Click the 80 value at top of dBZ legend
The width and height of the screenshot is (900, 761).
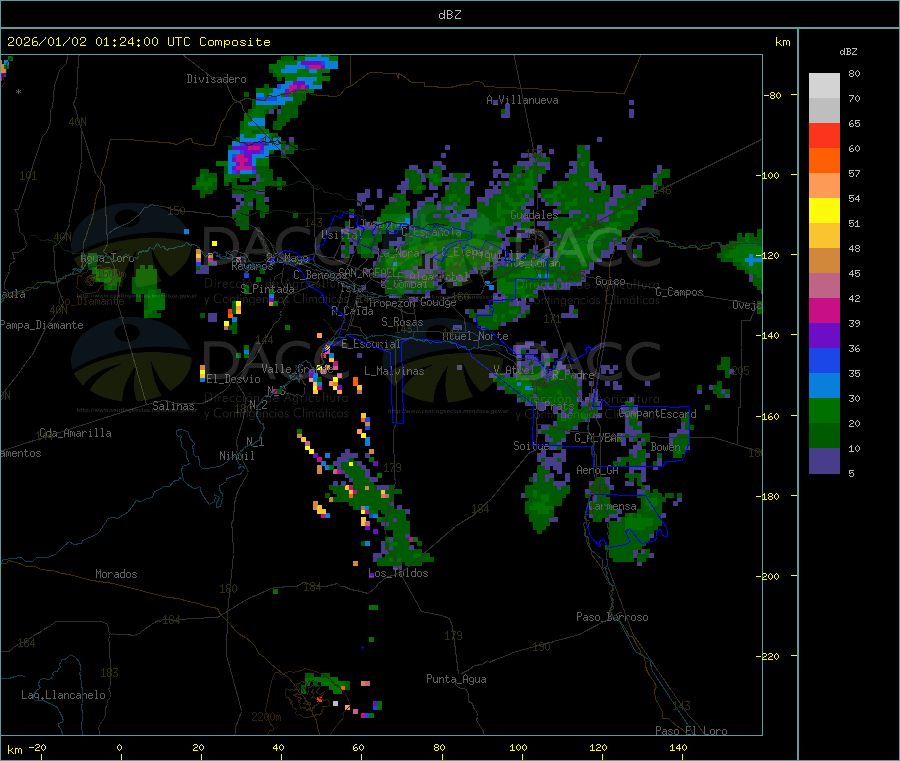click(854, 73)
